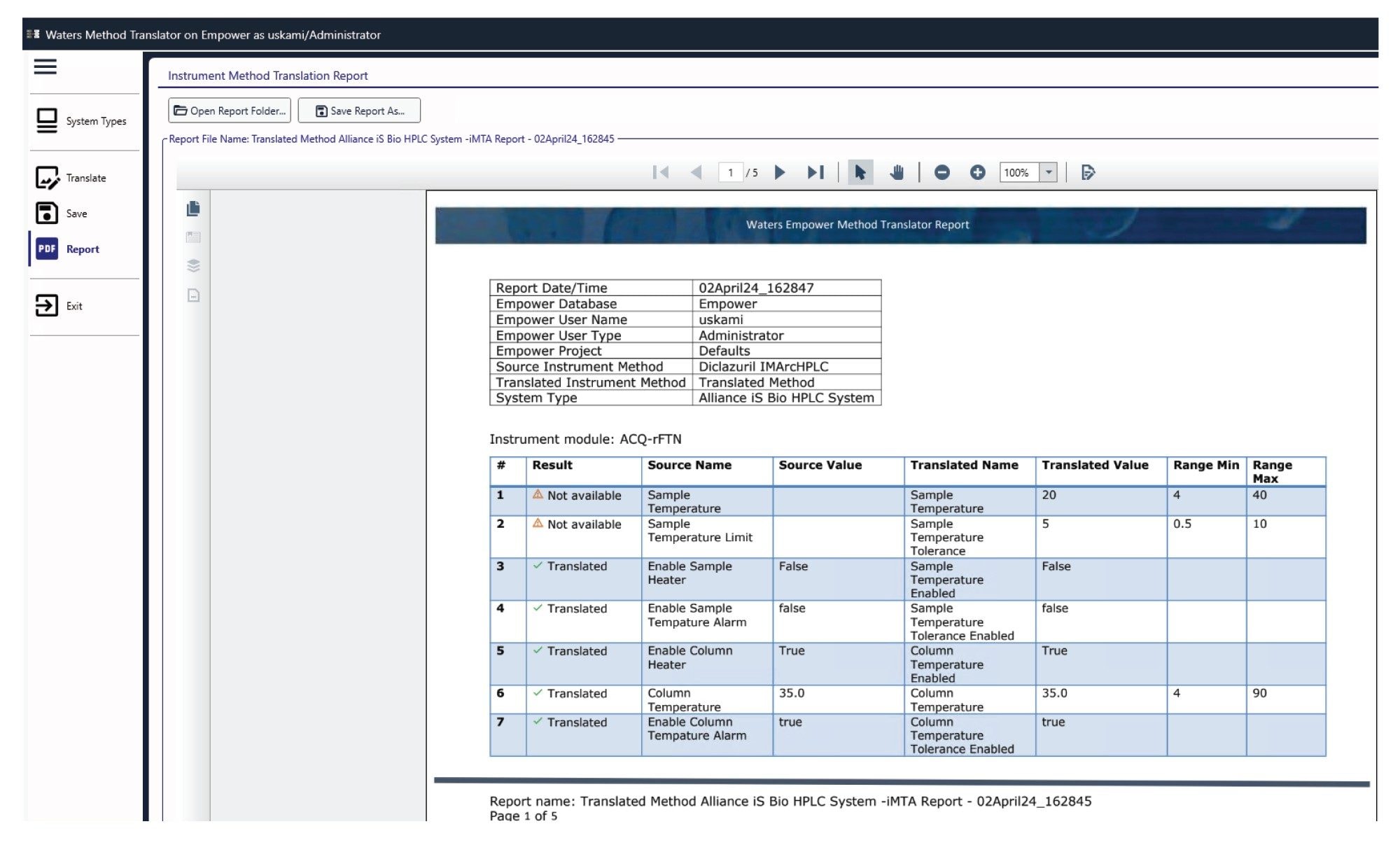Click the page number input field
This screenshot has height=845, width=1400.
point(731,172)
